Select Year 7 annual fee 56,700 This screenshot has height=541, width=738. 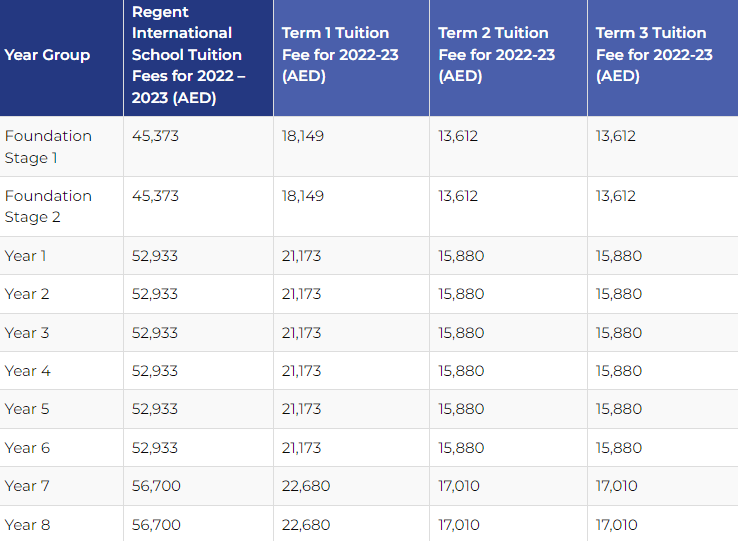156,486
